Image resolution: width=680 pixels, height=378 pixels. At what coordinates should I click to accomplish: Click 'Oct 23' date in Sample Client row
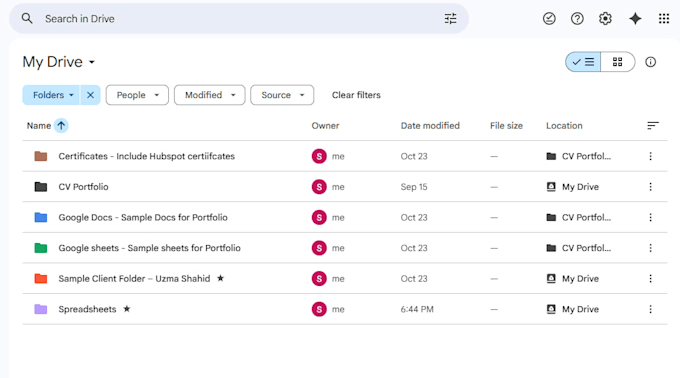click(x=414, y=278)
